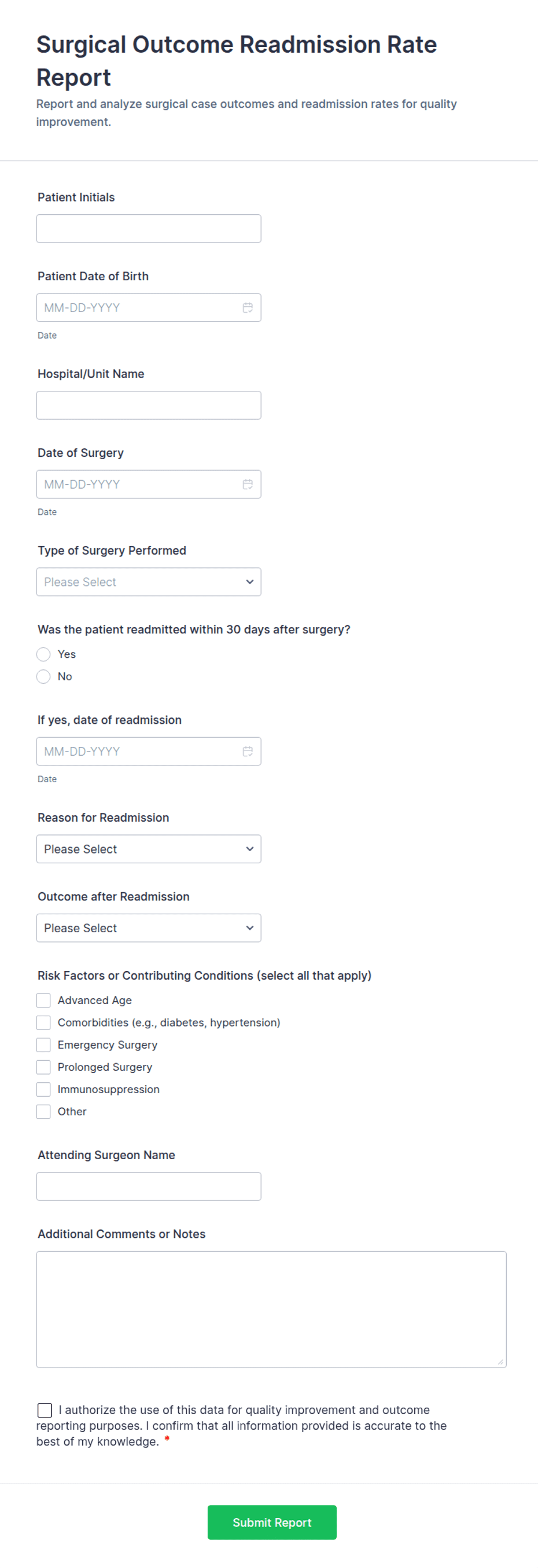
Task: Open calendar icon in Date of Surgery field
Action: point(248,484)
